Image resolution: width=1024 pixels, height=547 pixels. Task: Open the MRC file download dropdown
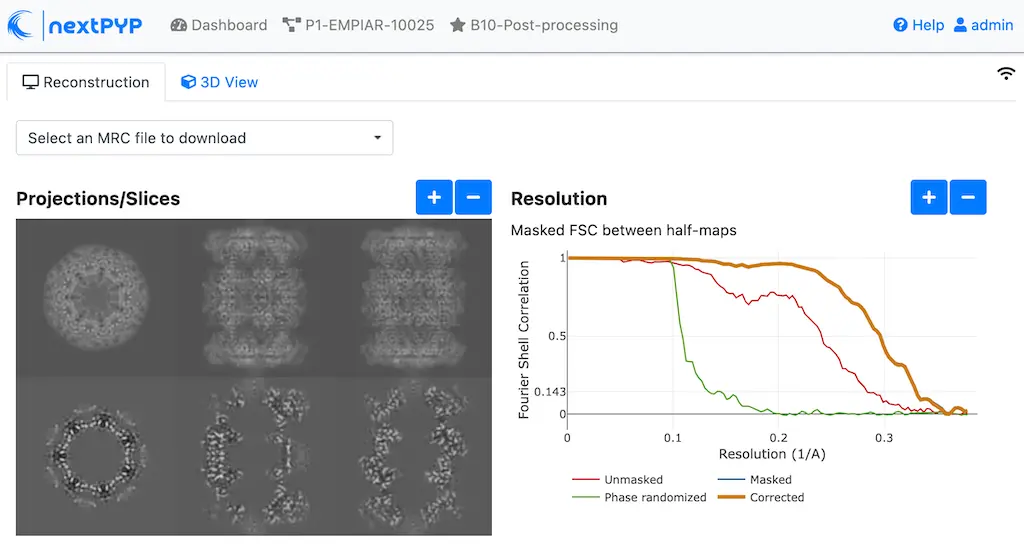(x=204, y=138)
